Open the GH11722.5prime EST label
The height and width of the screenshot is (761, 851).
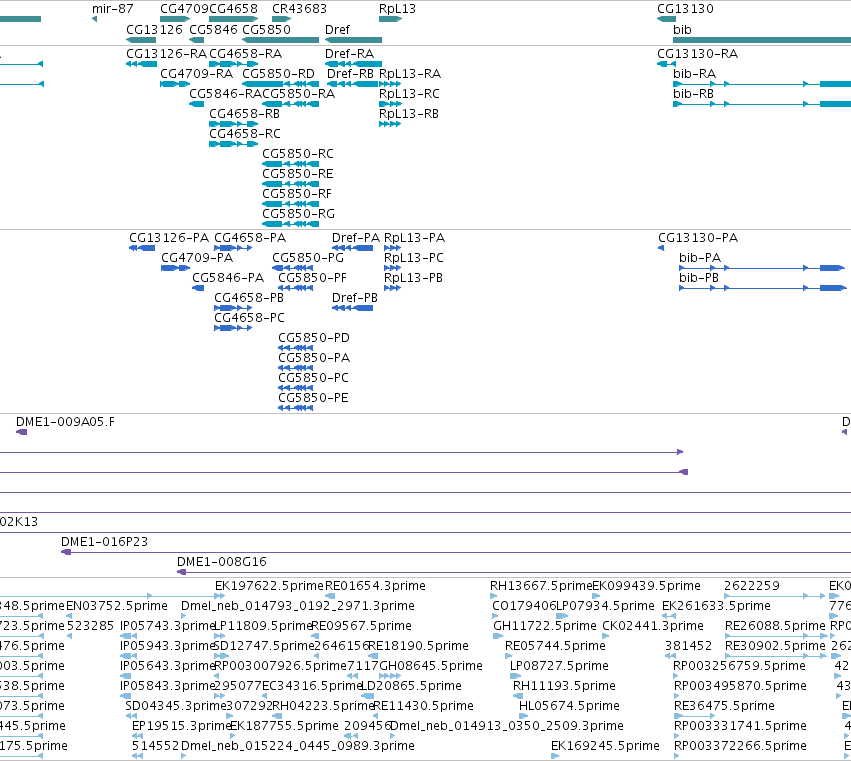tap(544, 626)
